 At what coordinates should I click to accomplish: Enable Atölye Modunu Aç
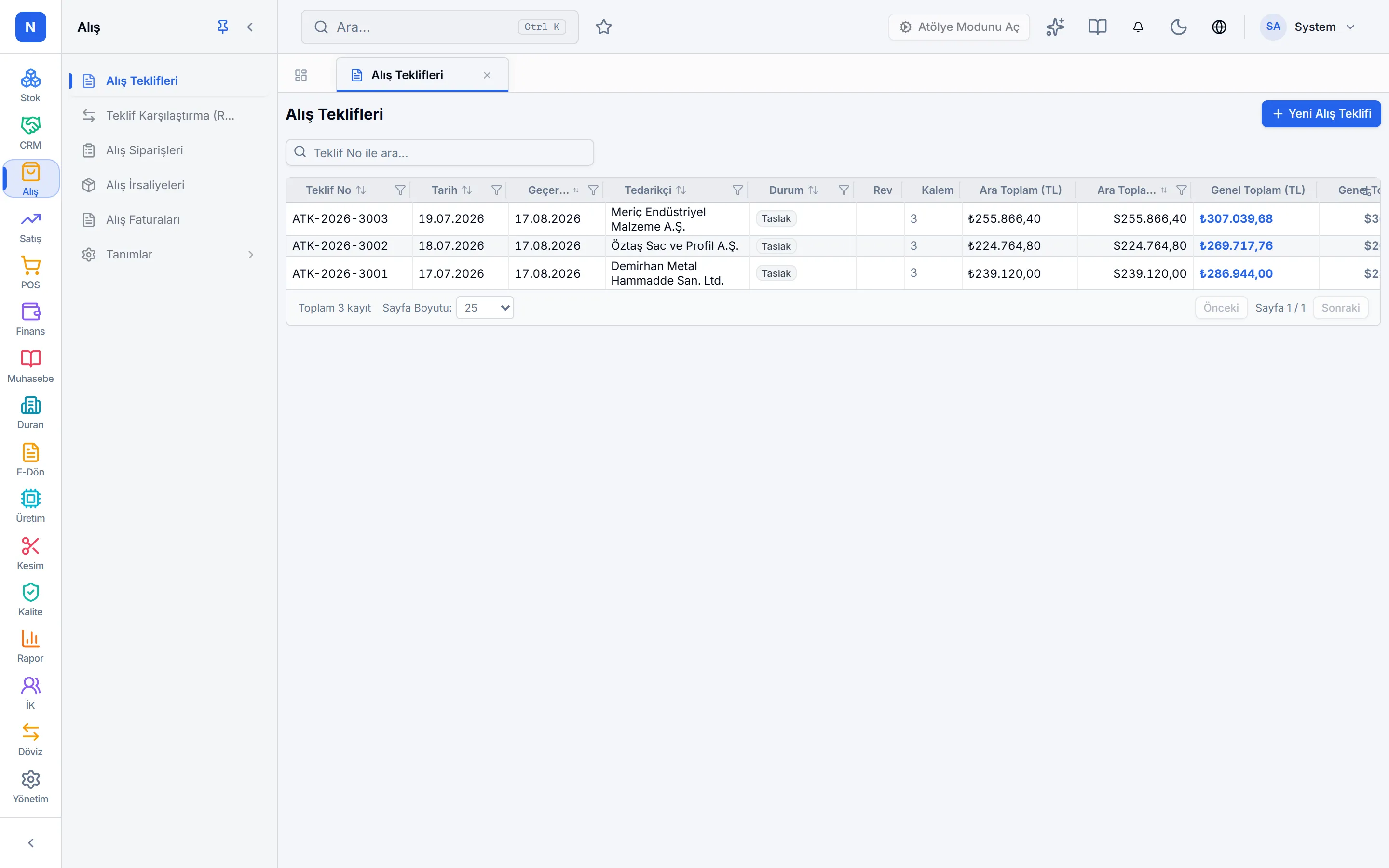pyautogui.click(x=958, y=27)
